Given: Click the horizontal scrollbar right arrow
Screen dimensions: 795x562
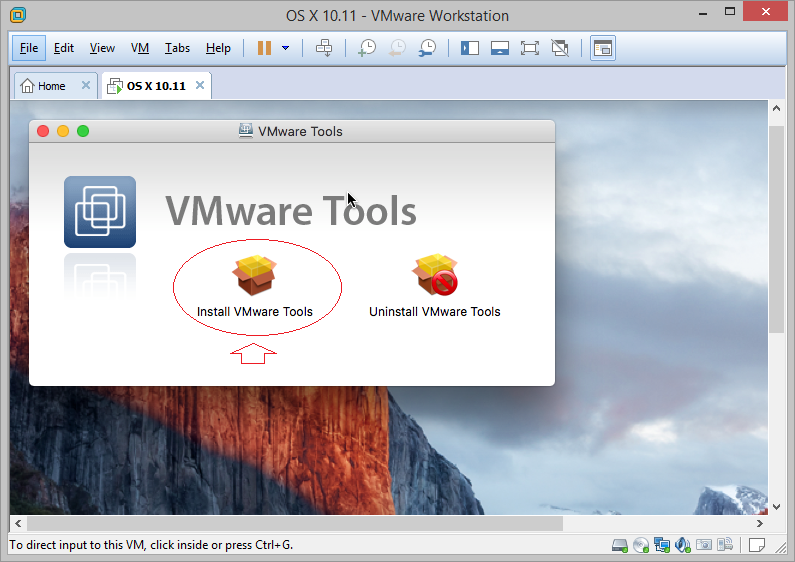Looking at the screenshot, I should (760, 523).
